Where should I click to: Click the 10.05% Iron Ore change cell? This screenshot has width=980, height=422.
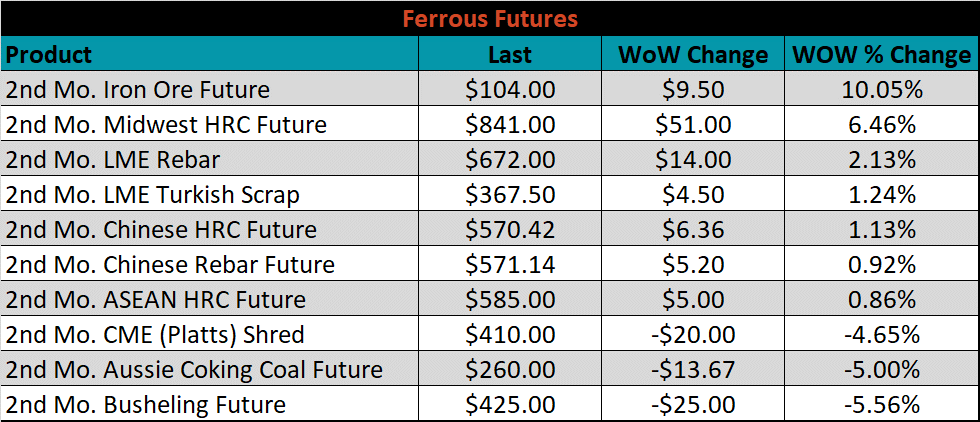point(882,88)
